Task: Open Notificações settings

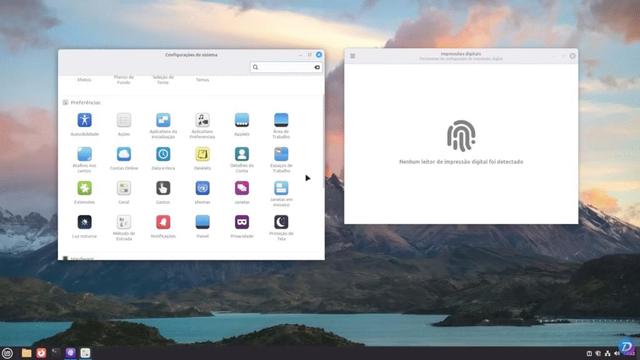Action: 163,227
